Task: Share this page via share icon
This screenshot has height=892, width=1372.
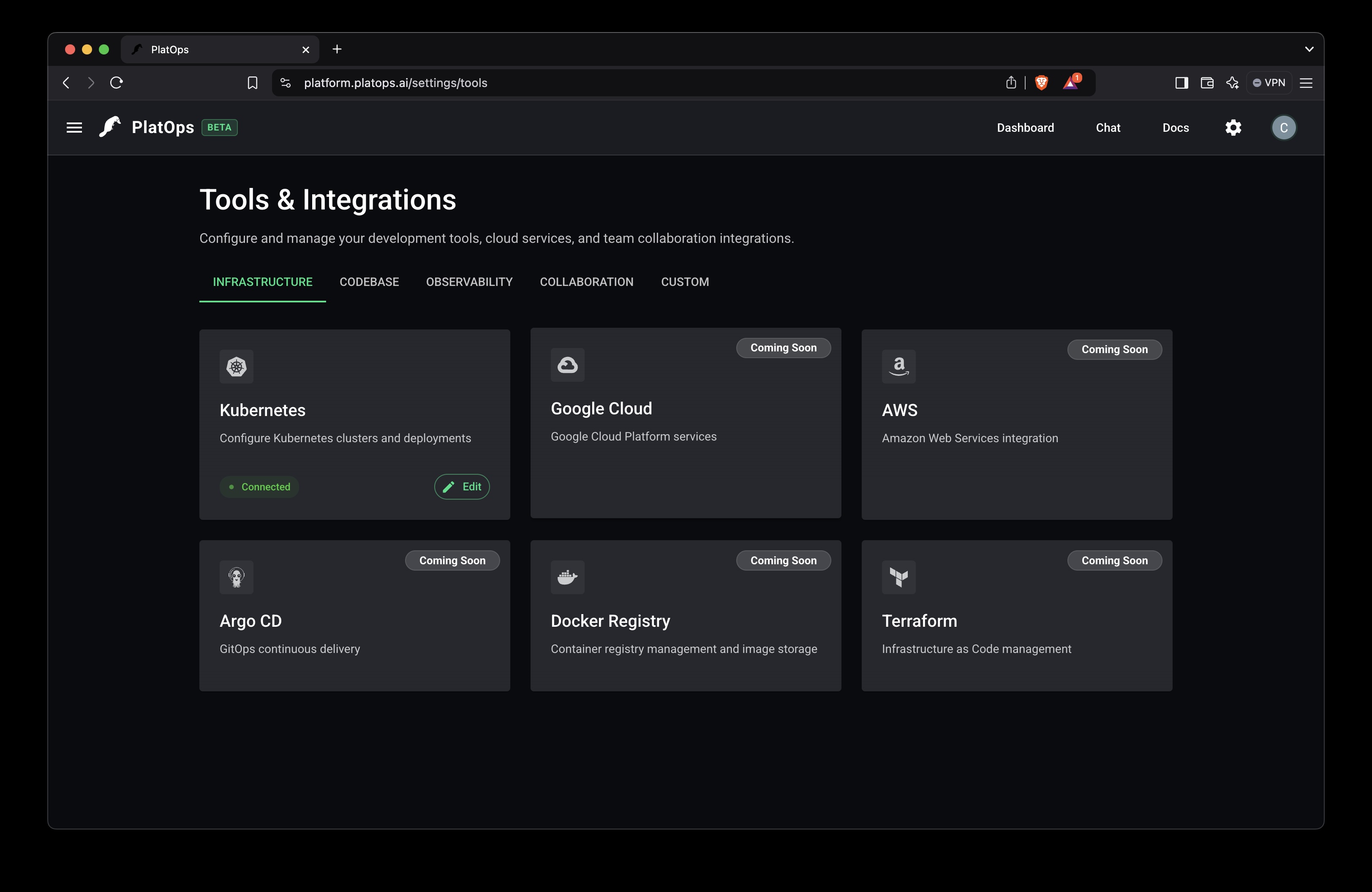Action: 1011,82
